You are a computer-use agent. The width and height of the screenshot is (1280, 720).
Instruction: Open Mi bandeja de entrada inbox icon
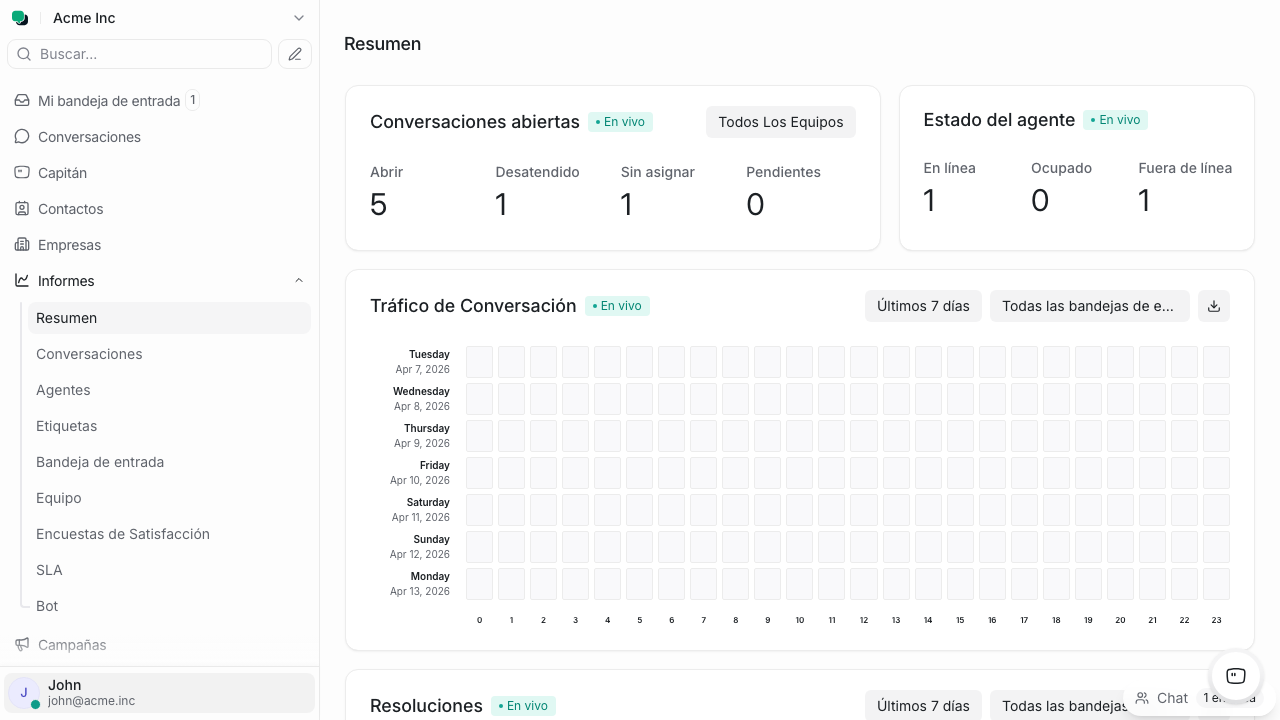coord(22,101)
